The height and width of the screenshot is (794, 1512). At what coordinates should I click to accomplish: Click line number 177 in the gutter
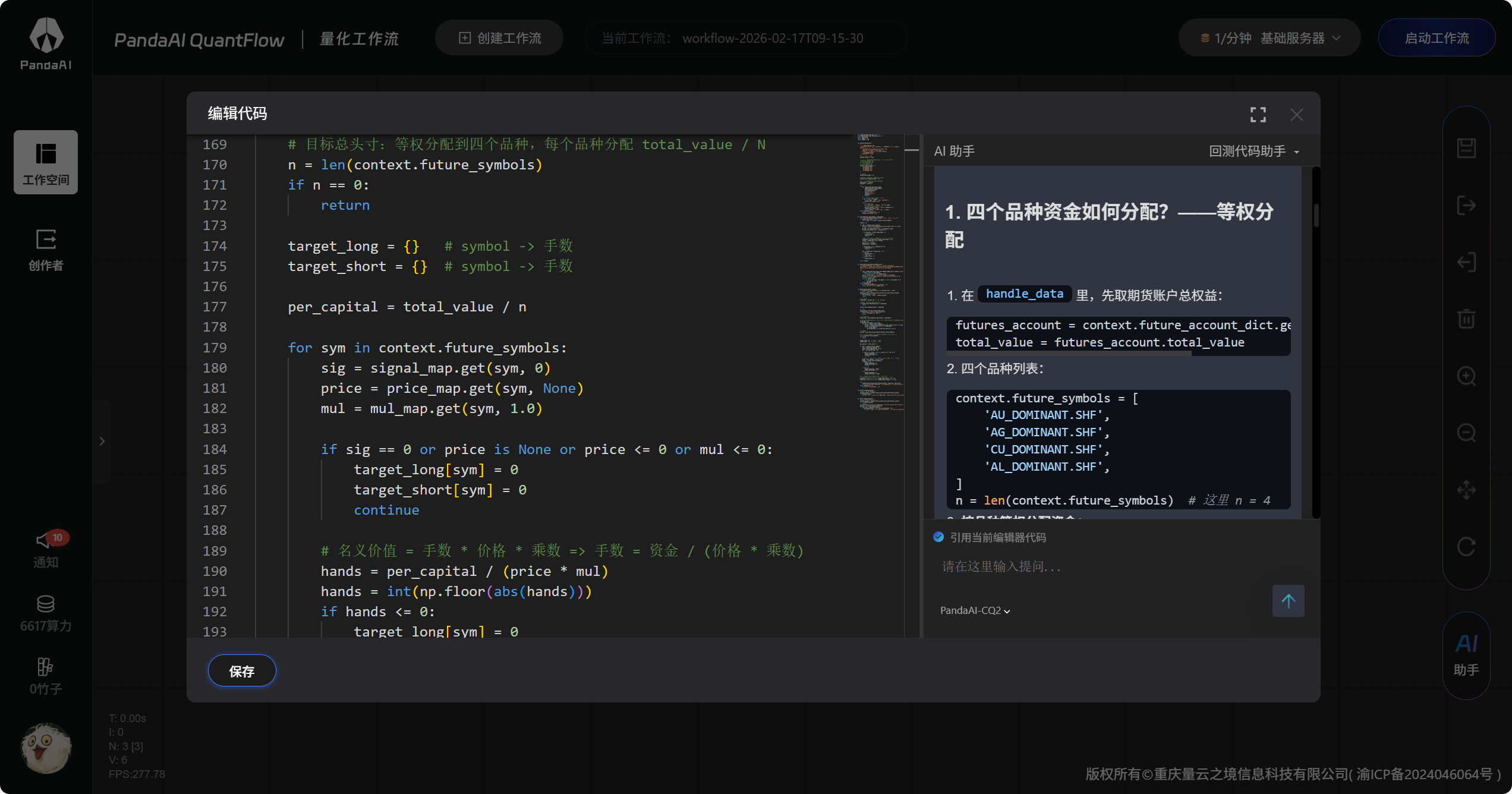(x=215, y=307)
